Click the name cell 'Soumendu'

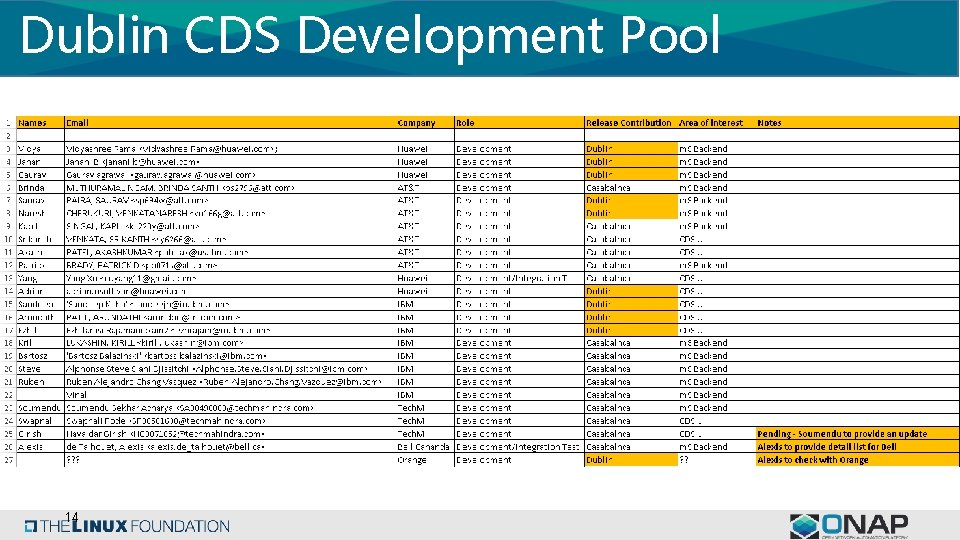click(39, 407)
